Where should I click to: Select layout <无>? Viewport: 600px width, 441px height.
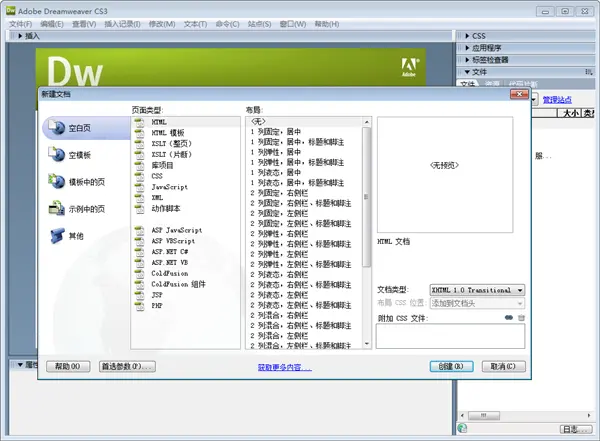pyautogui.click(x=304, y=122)
